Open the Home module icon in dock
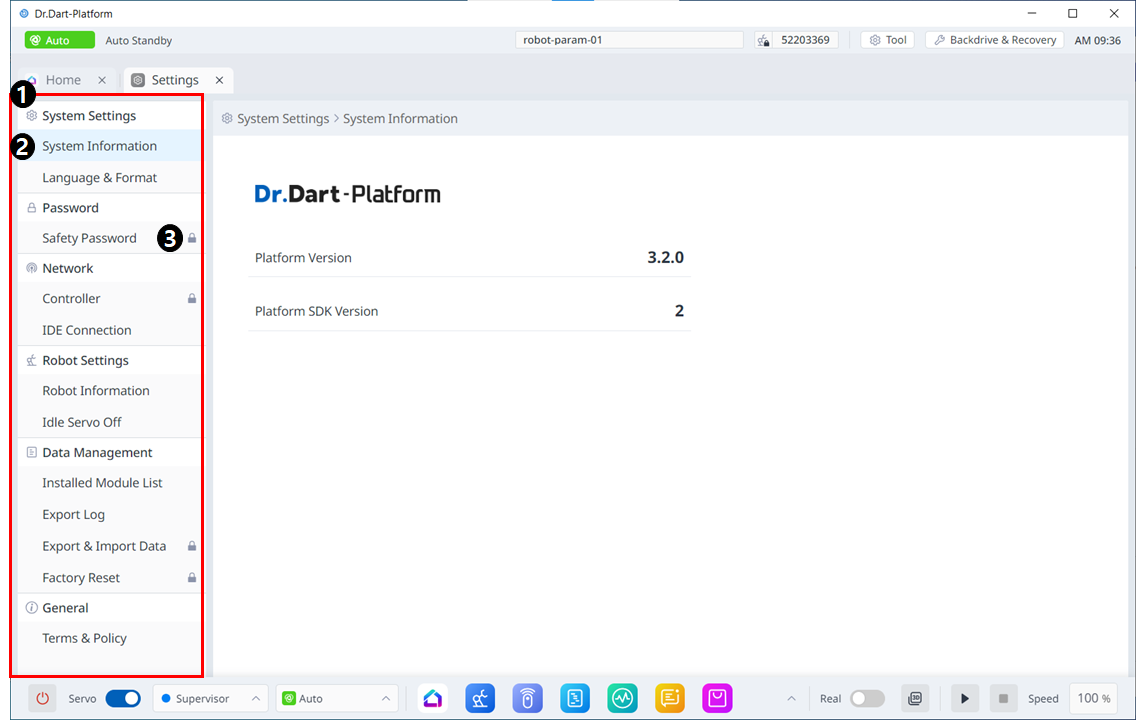Screen dimensions: 1136x720 pyautogui.click(x=433, y=698)
